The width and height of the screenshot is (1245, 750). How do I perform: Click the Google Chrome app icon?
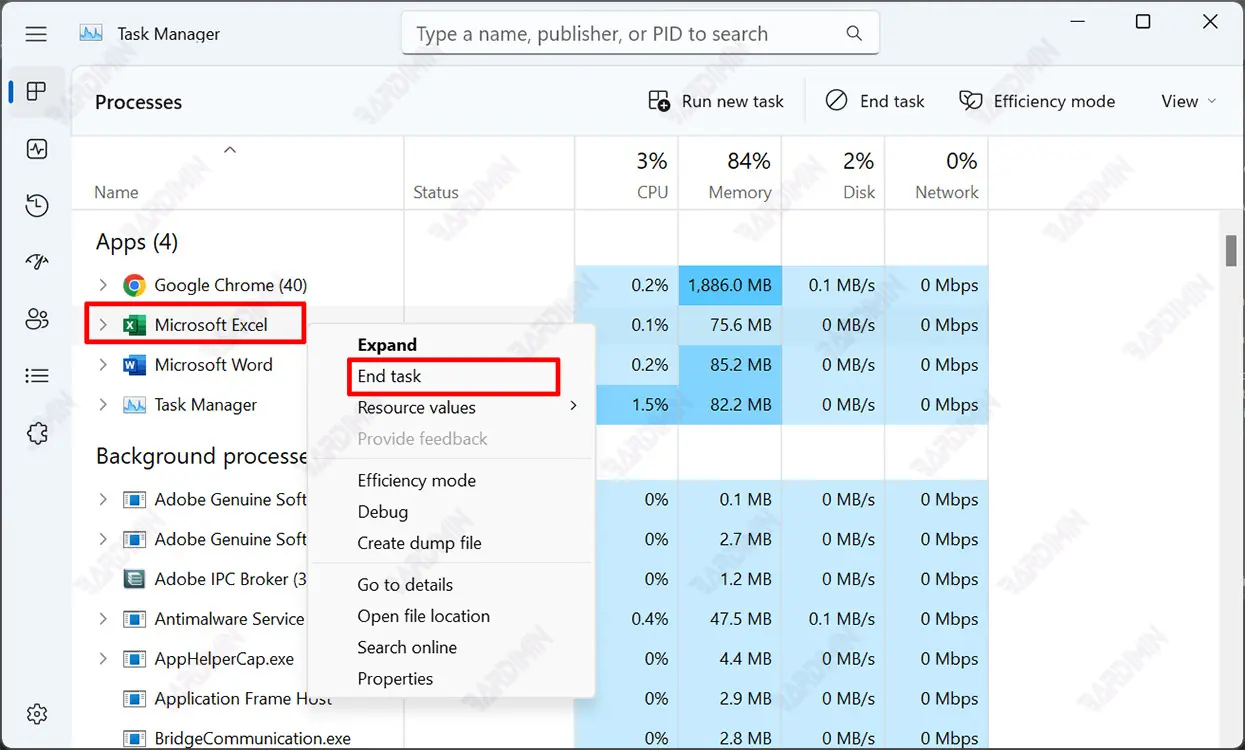[x=134, y=286]
